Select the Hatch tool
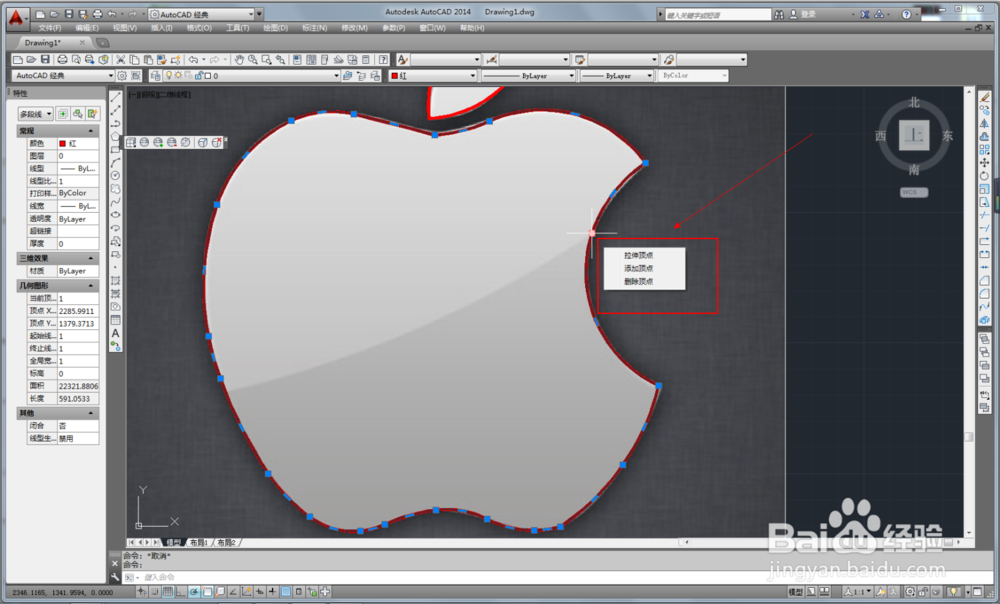 115,281
